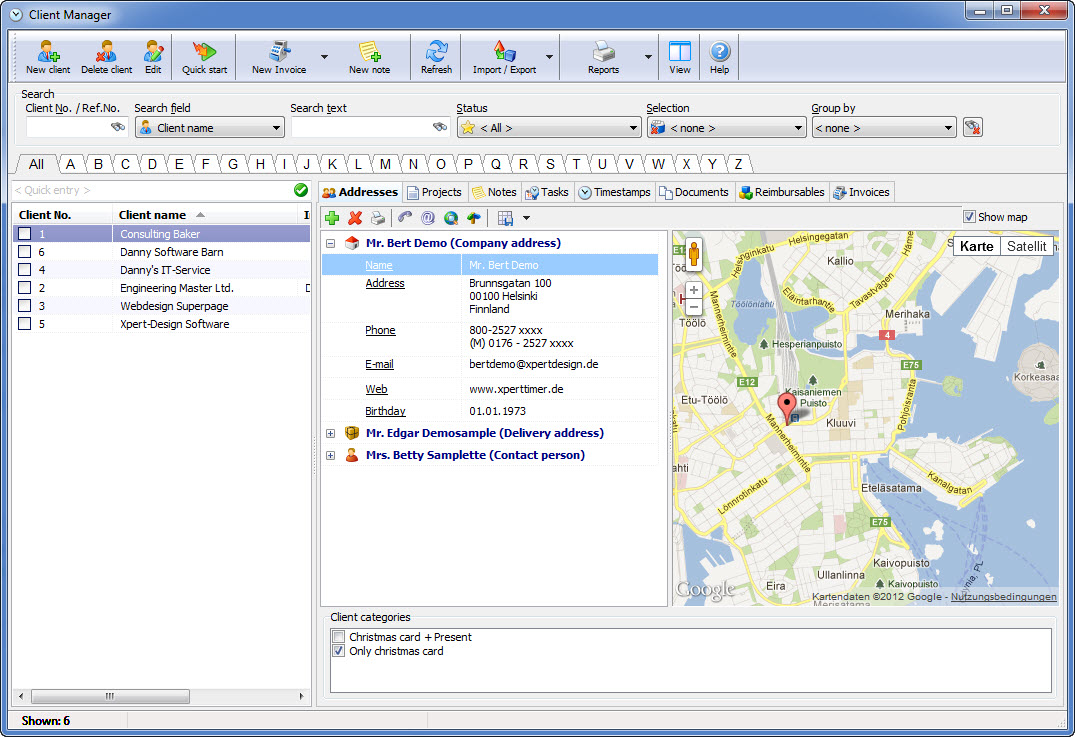This screenshot has width=1075, height=737.
Task: Delete the selected address with the red X
Action: (355, 218)
